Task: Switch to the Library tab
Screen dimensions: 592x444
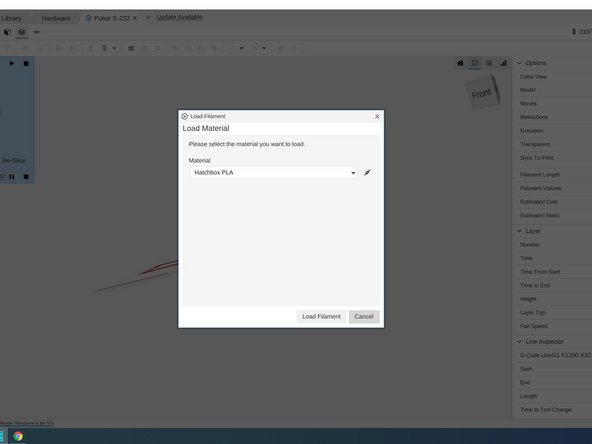Action: 11,18
